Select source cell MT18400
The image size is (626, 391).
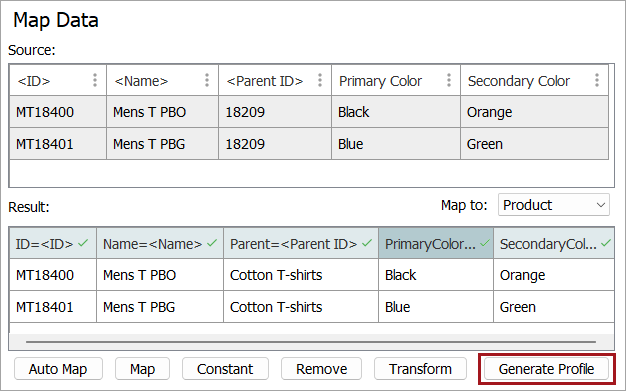(x=58, y=112)
